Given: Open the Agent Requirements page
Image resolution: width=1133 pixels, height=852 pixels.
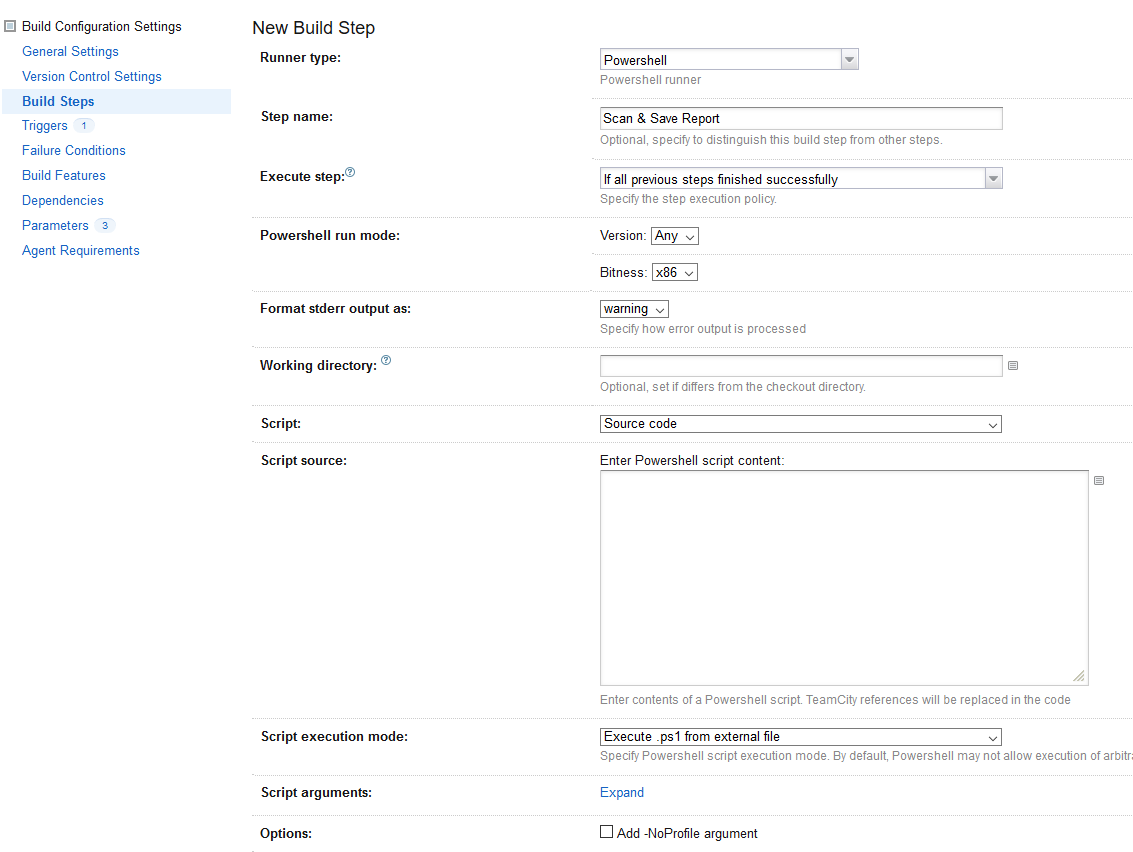Looking at the screenshot, I should click(80, 250).
